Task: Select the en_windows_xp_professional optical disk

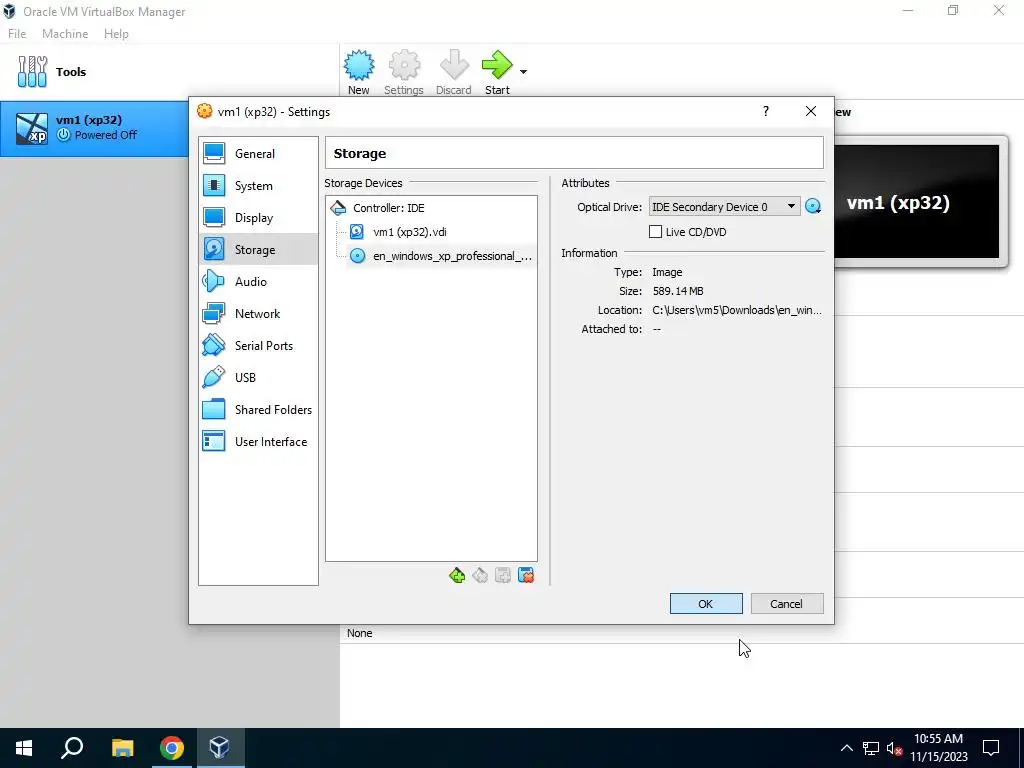Action: (441, 256)
